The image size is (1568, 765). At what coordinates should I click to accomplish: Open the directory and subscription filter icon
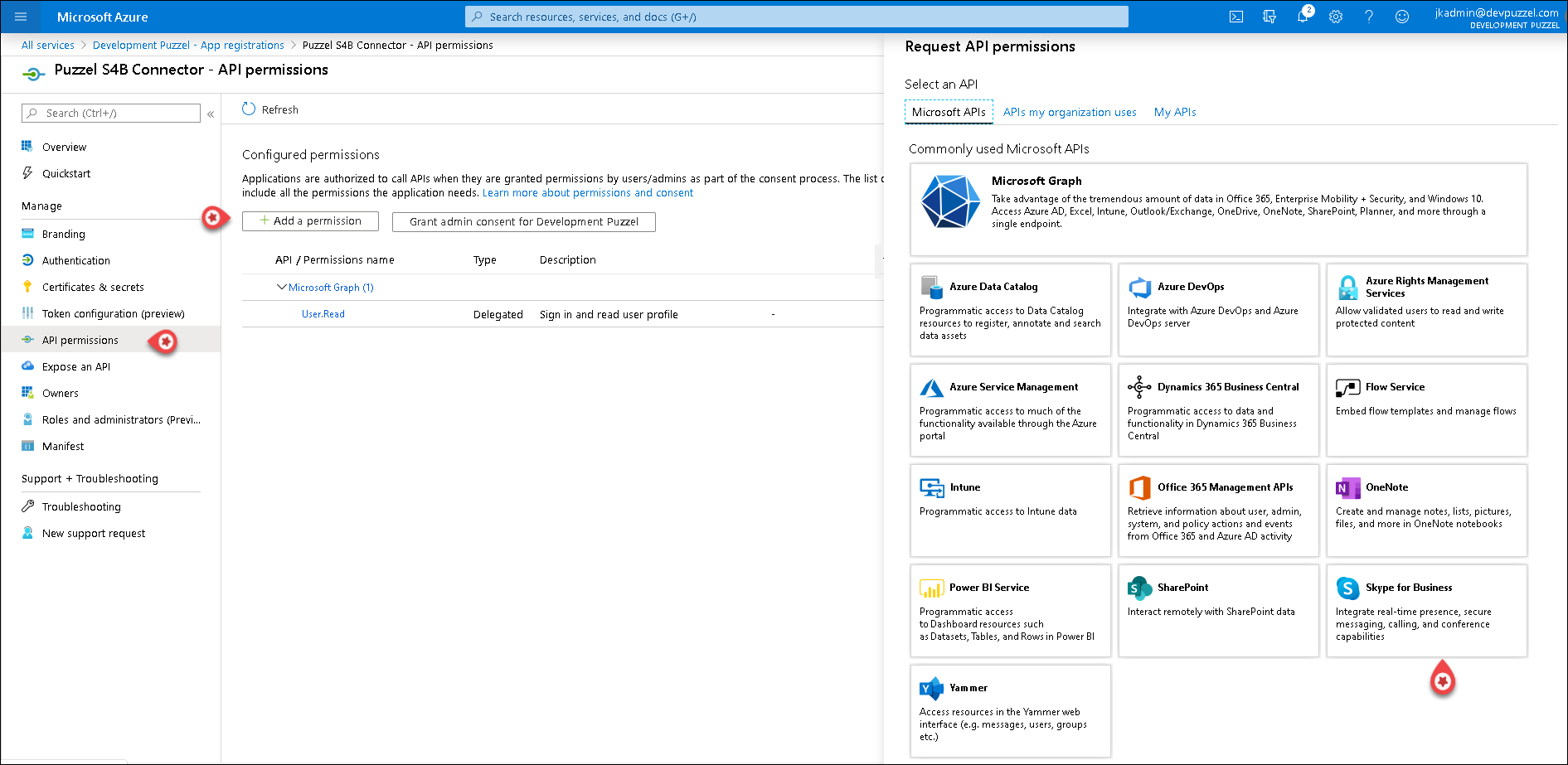coord(1269,17)
